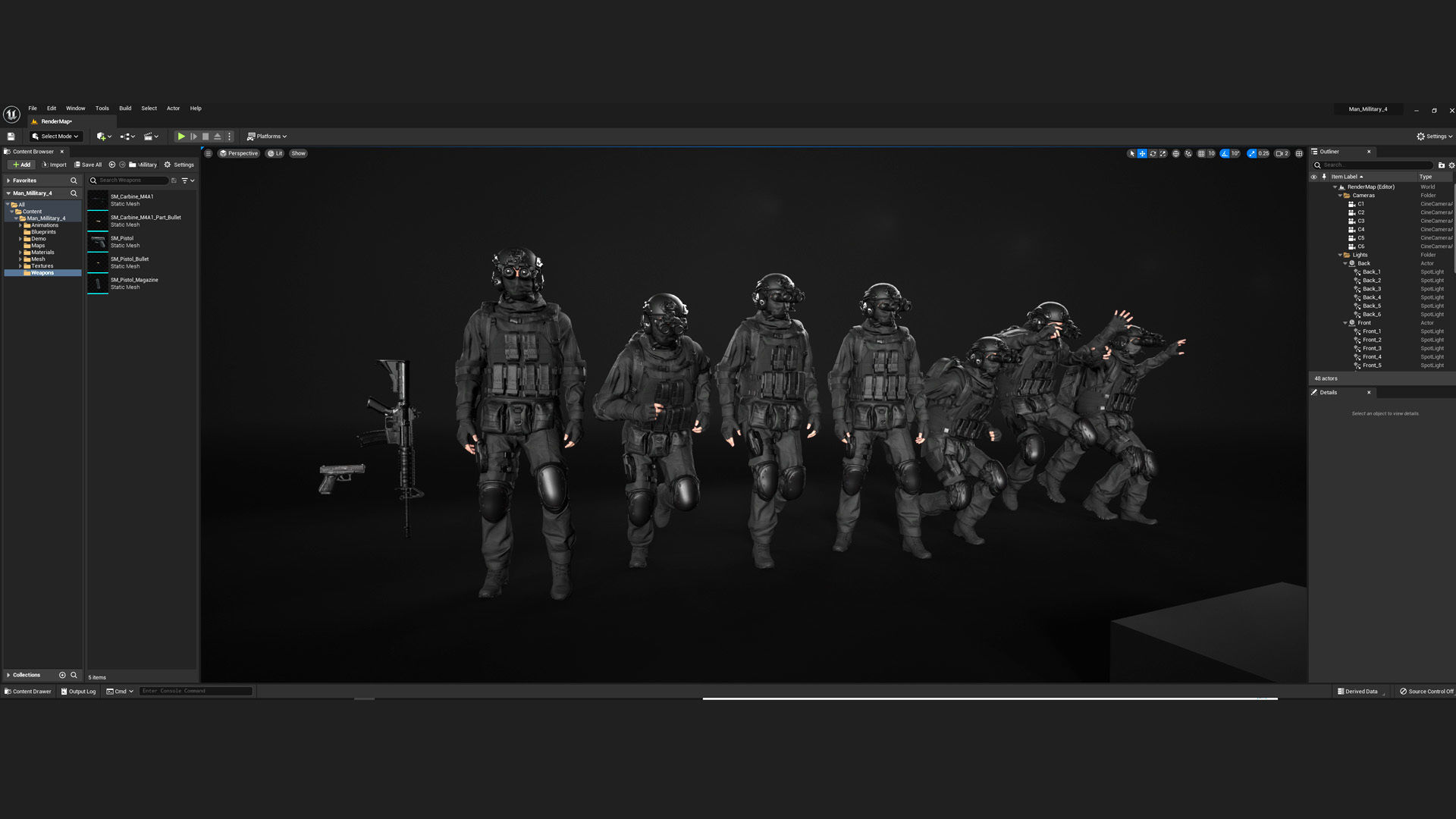1456x819 pixels.
Task: Start Play in Editor with the green play button
Action: click(181, 136)
